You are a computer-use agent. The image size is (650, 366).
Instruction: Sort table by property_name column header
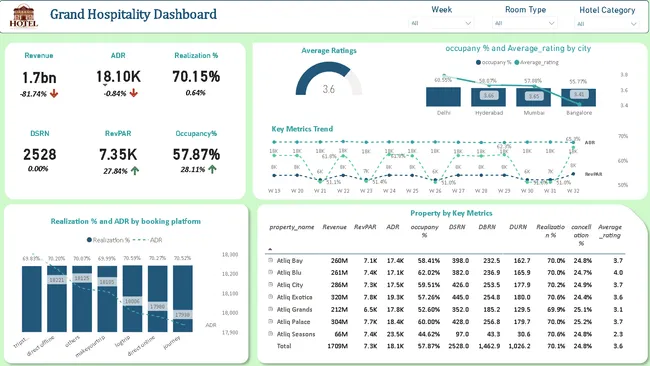[291, 227]
